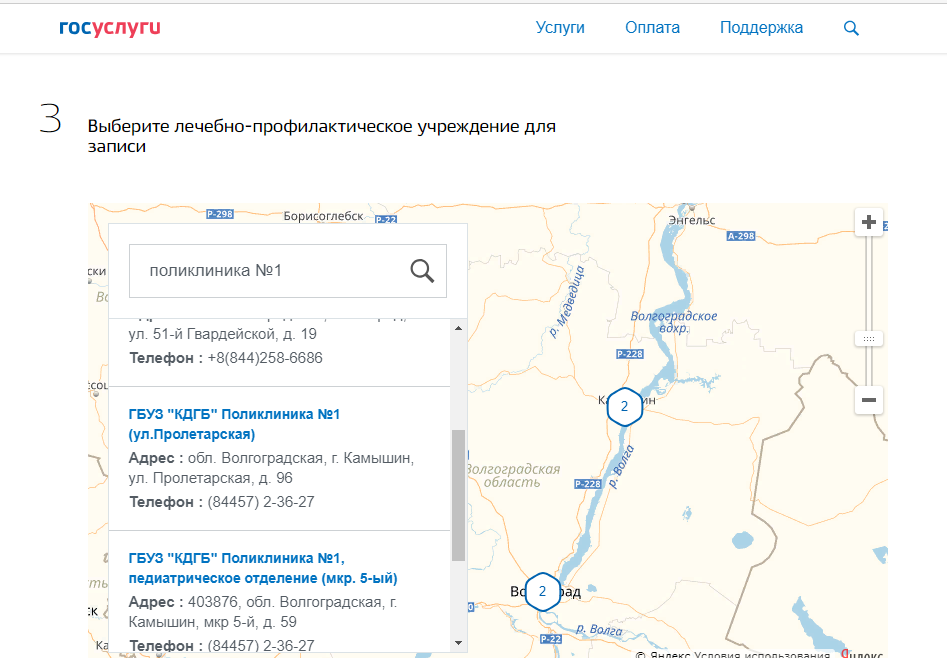Open the site search magnifier in header
This screenshot has height=658, width=947.
pyautogui.click(x=851, y=28)
